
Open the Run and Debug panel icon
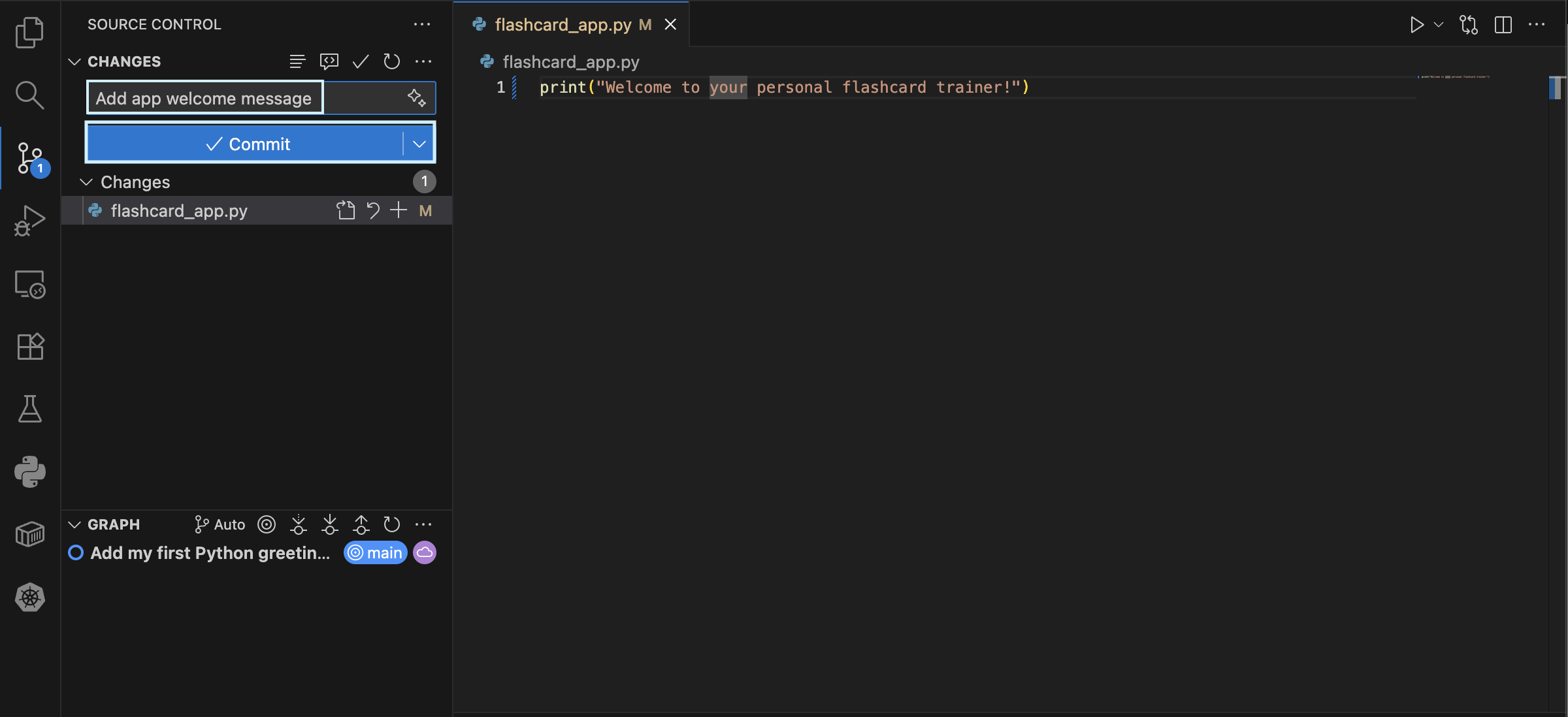pos(29,220)
